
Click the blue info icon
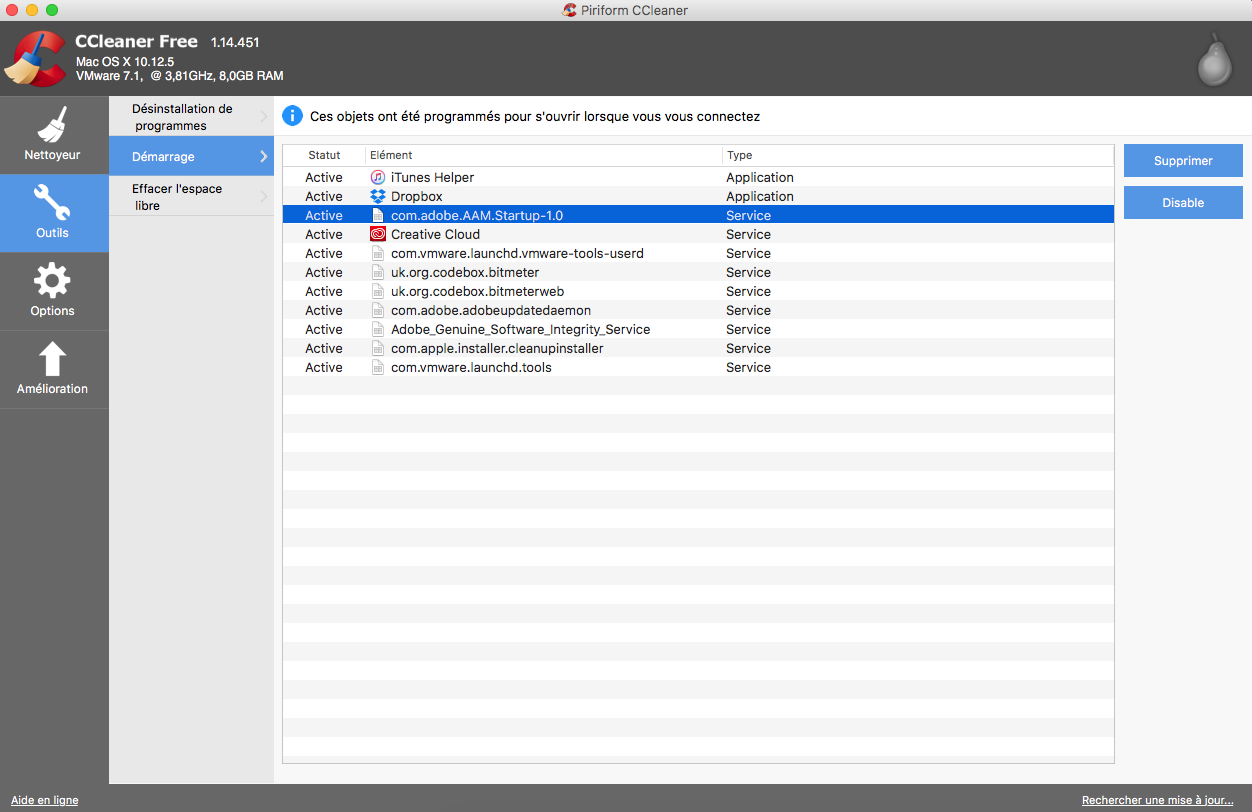292,116
